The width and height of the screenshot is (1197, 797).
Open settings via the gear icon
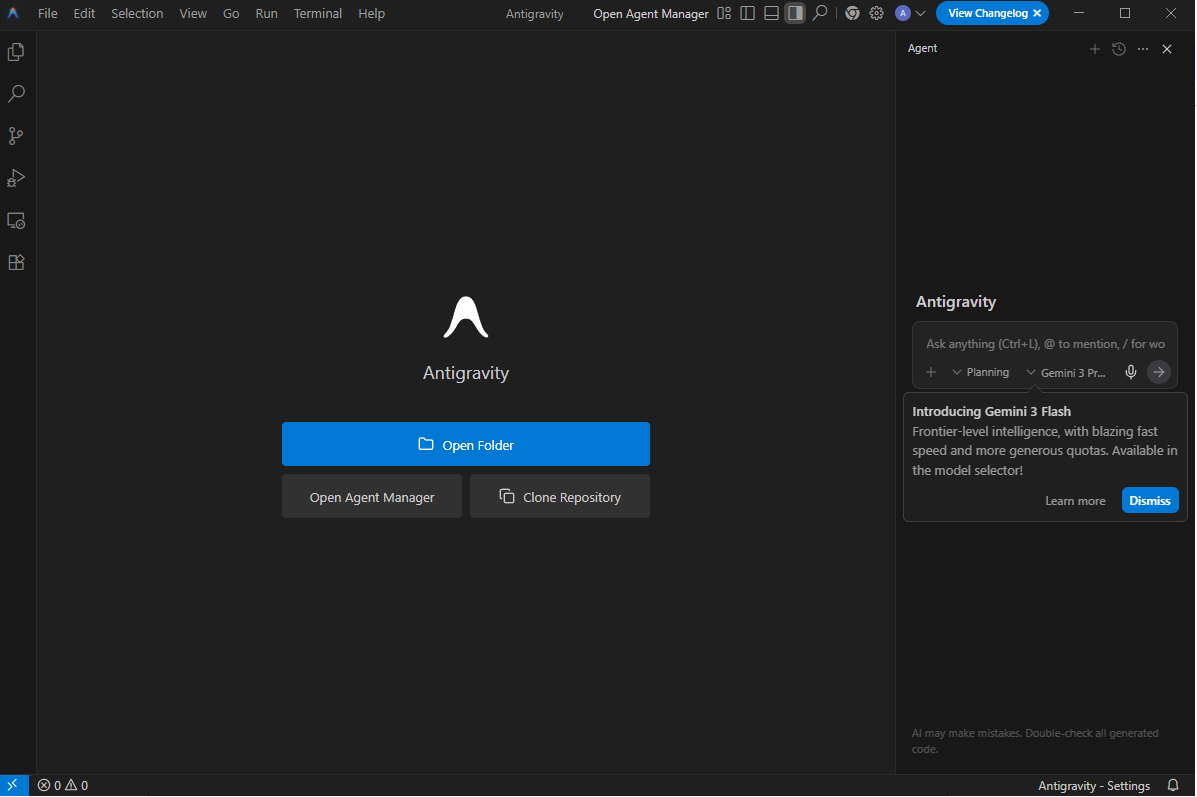(877, 14)
